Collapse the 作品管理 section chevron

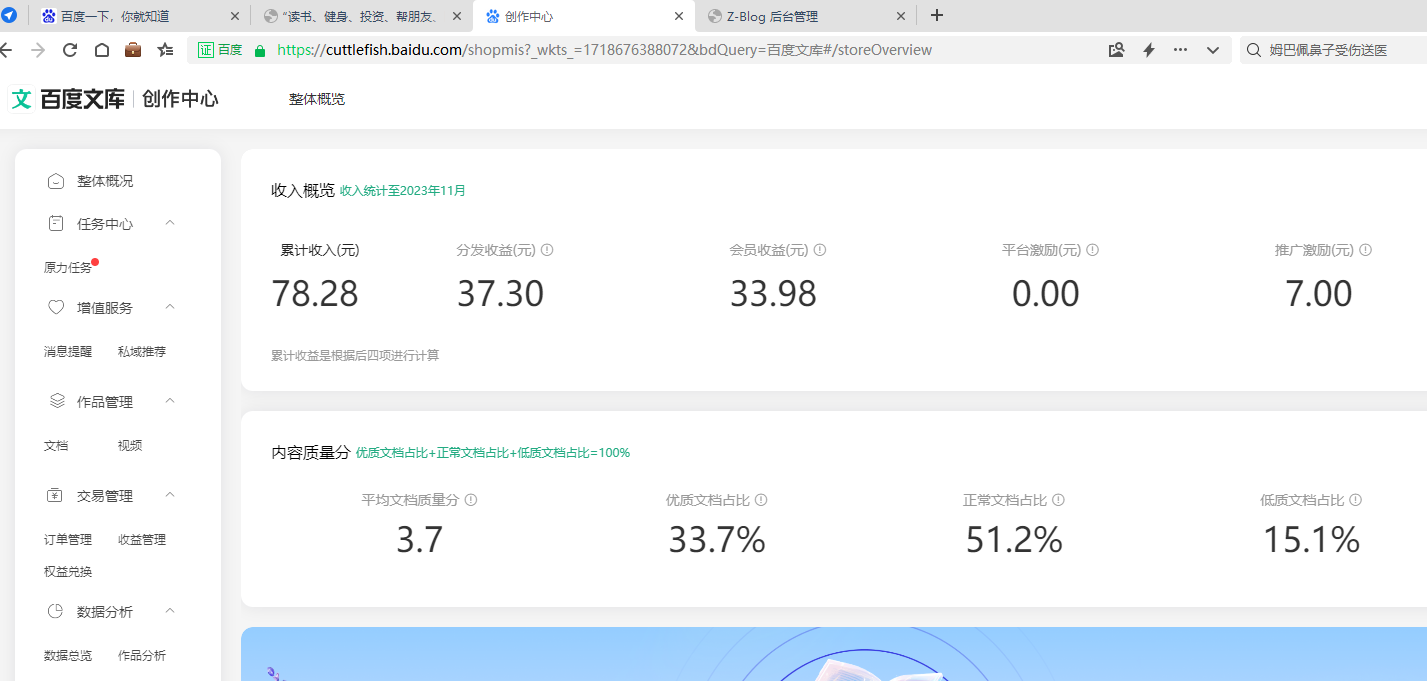coord(170,401)
